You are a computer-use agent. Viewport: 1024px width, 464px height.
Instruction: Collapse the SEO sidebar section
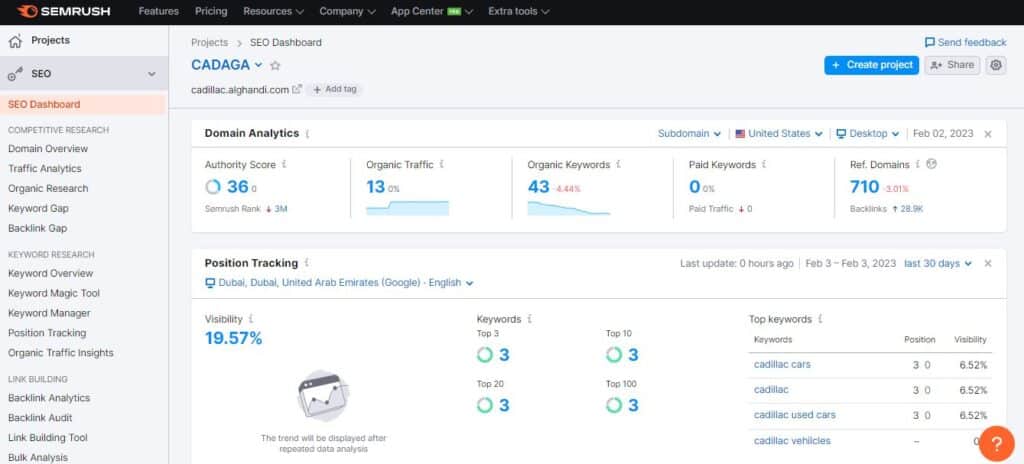coord(152,75)
